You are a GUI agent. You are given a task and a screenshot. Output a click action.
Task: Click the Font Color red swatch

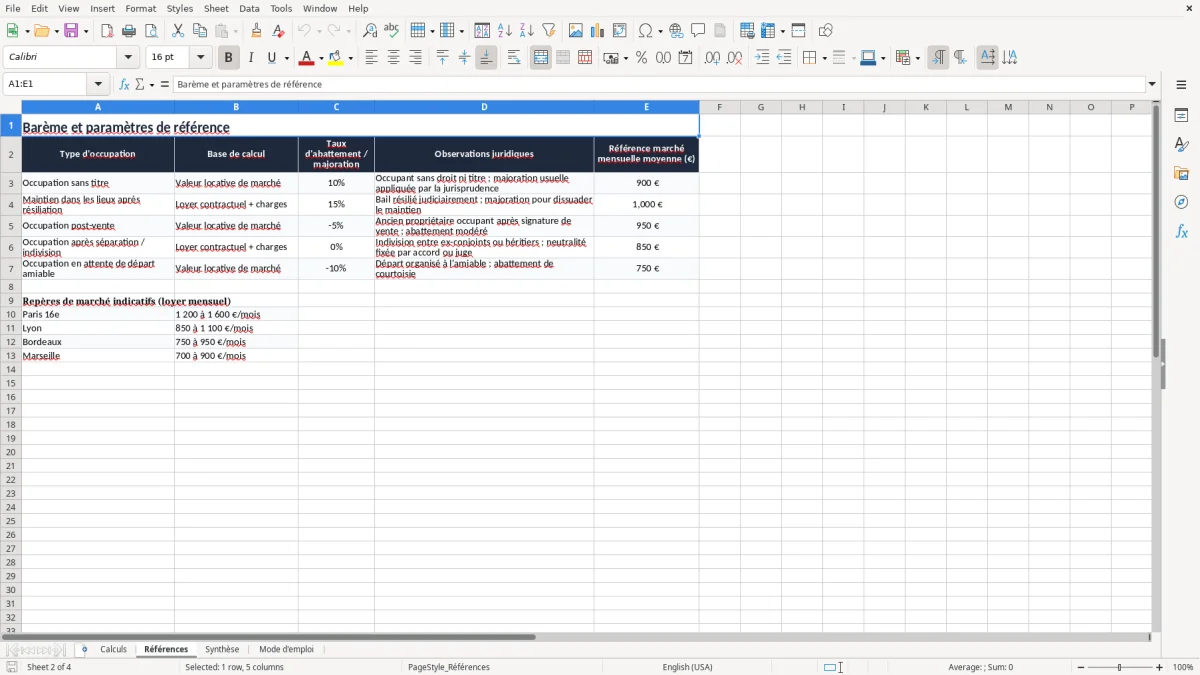pyautogui.click(x=307, y=58)
